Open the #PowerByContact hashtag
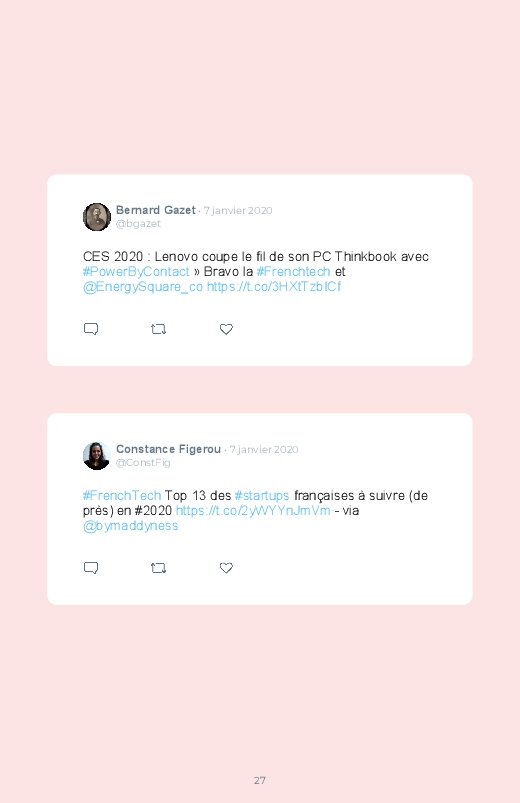 (136, 271)
